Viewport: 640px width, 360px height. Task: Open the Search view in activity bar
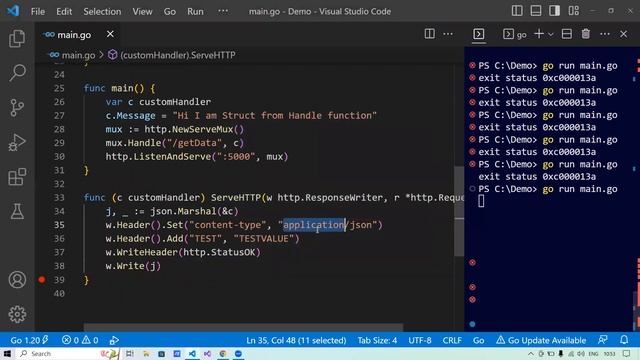(x=17, y=73)
